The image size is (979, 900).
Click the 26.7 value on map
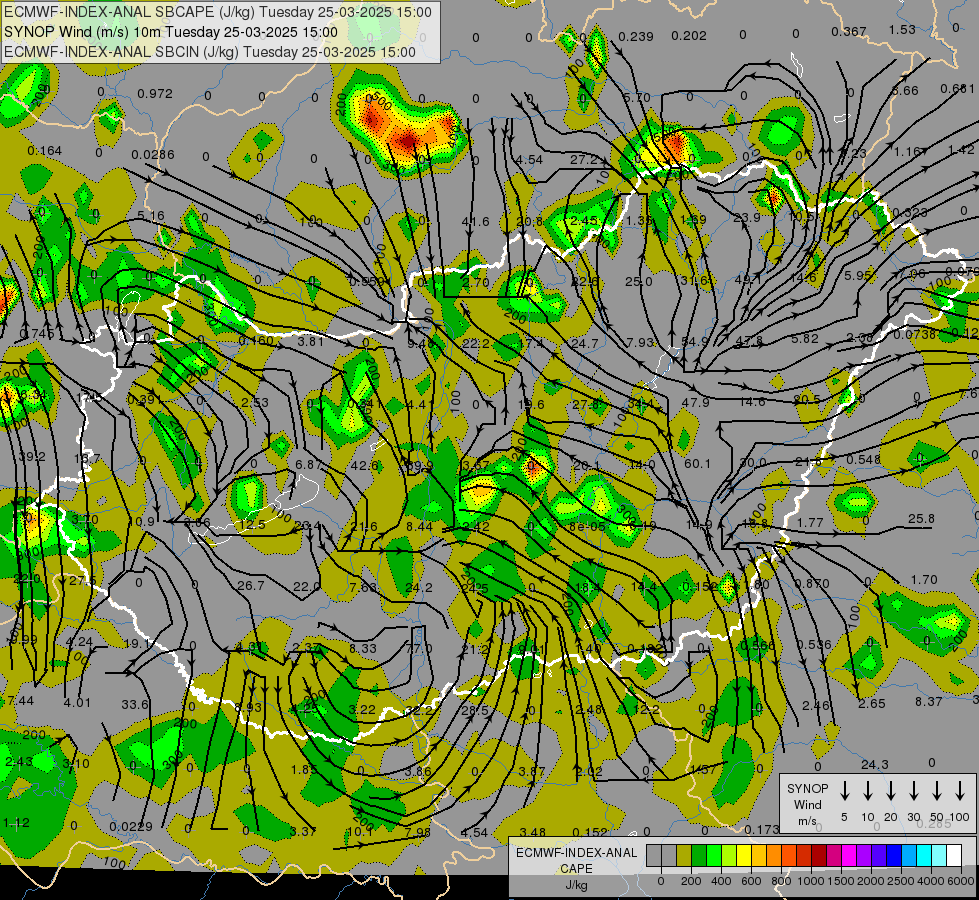[x=251, y=585]
